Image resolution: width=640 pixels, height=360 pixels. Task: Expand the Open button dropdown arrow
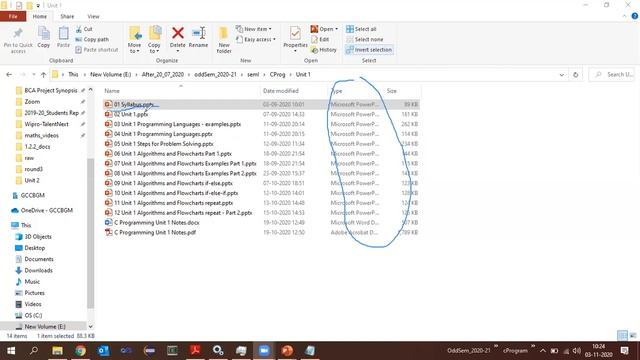336,29
